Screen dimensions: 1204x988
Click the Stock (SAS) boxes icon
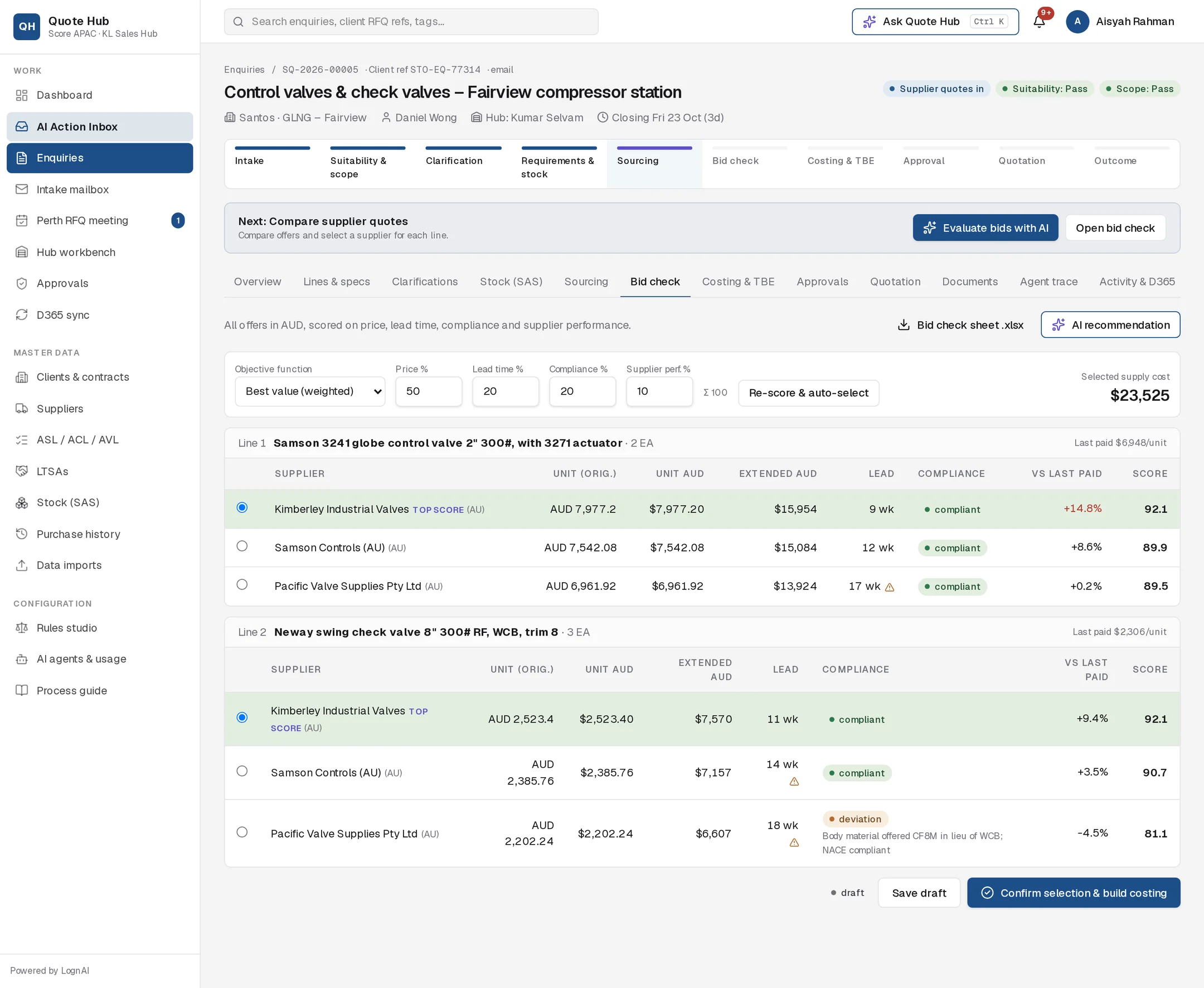(22, 502)
